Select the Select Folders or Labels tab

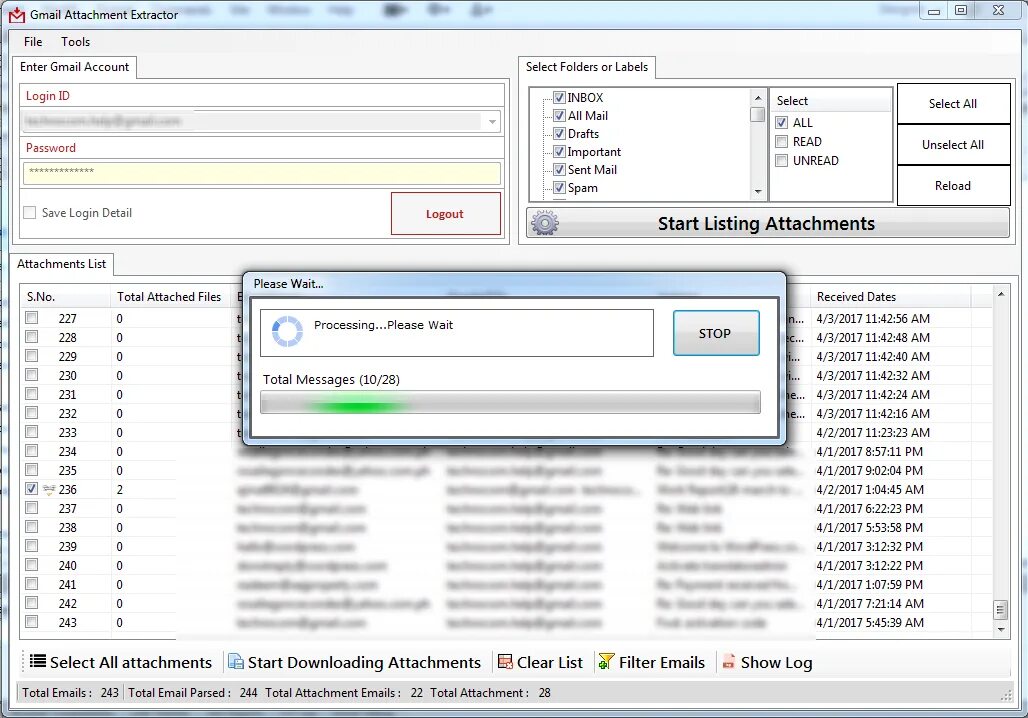(587, 67)
